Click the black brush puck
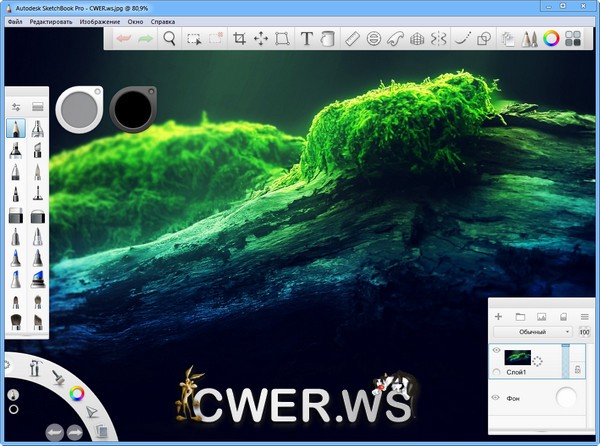Viewport: 600px width, 446px height. 131,106
